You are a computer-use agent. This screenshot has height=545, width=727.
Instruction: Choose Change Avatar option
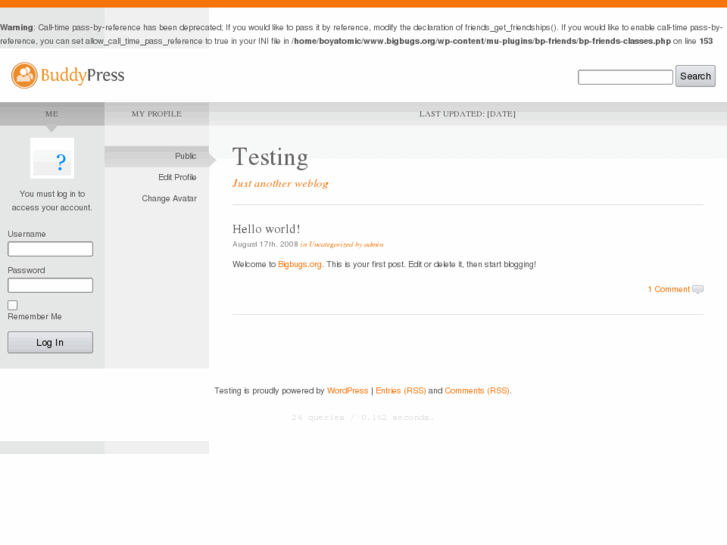(169, 199)
